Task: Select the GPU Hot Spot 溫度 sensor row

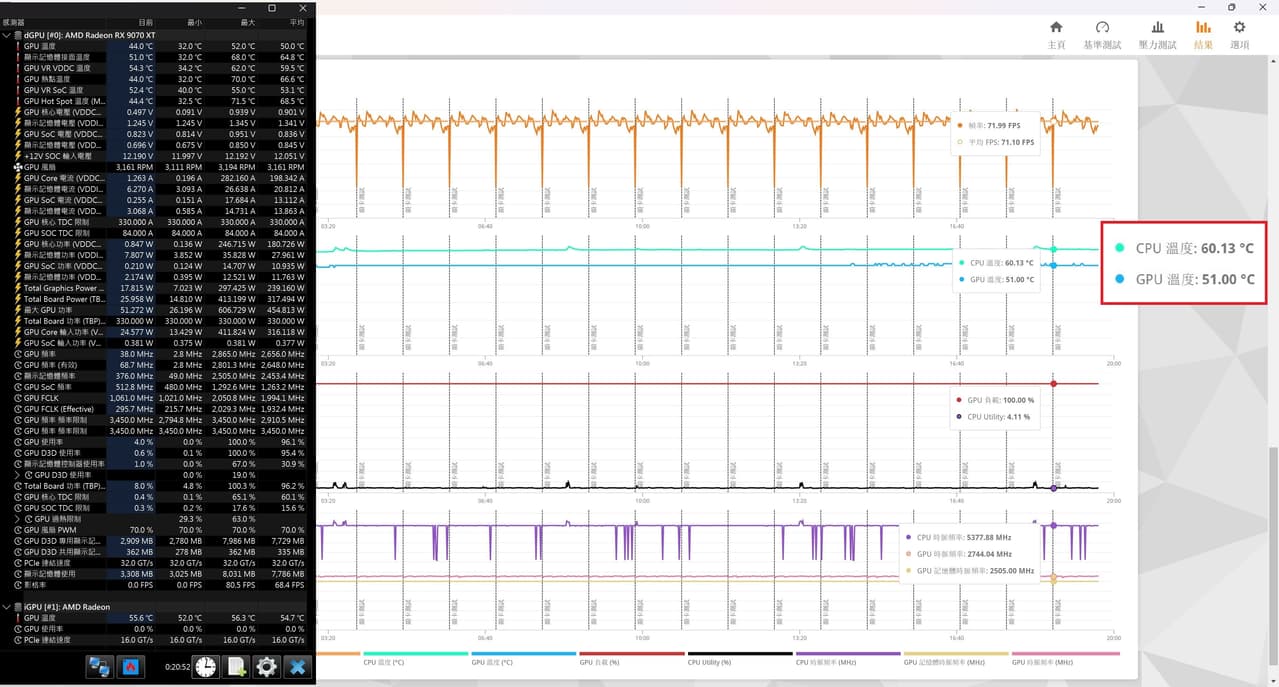Action: click(157, 101)
